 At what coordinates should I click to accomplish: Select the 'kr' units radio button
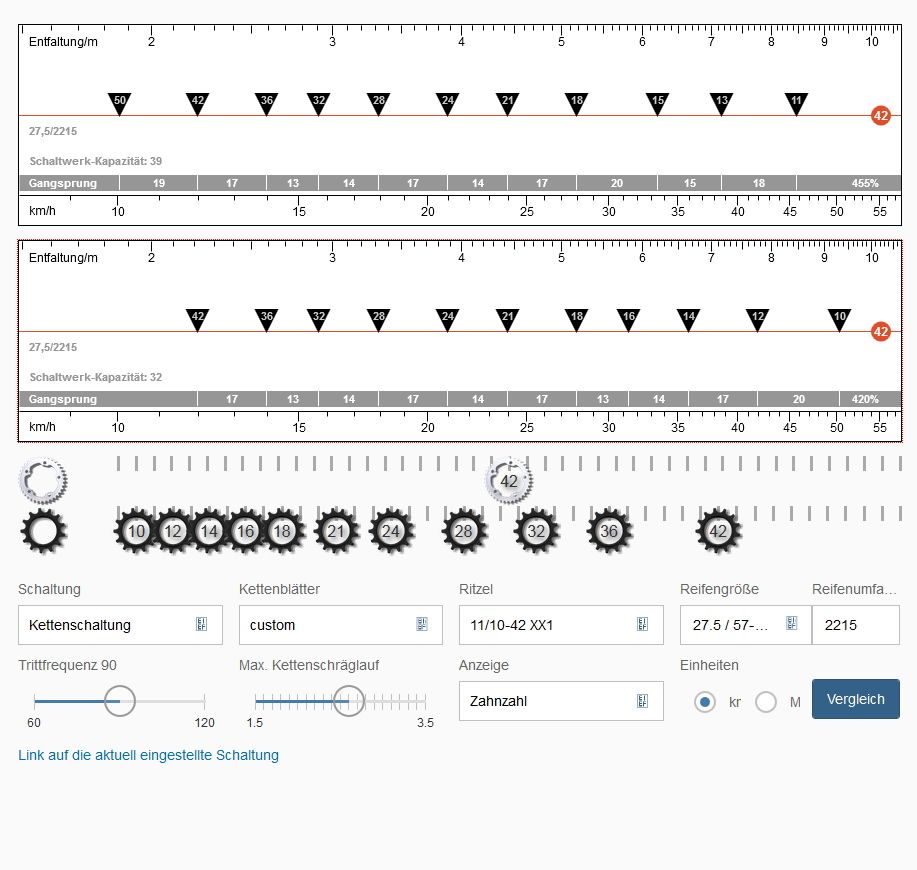706,702
